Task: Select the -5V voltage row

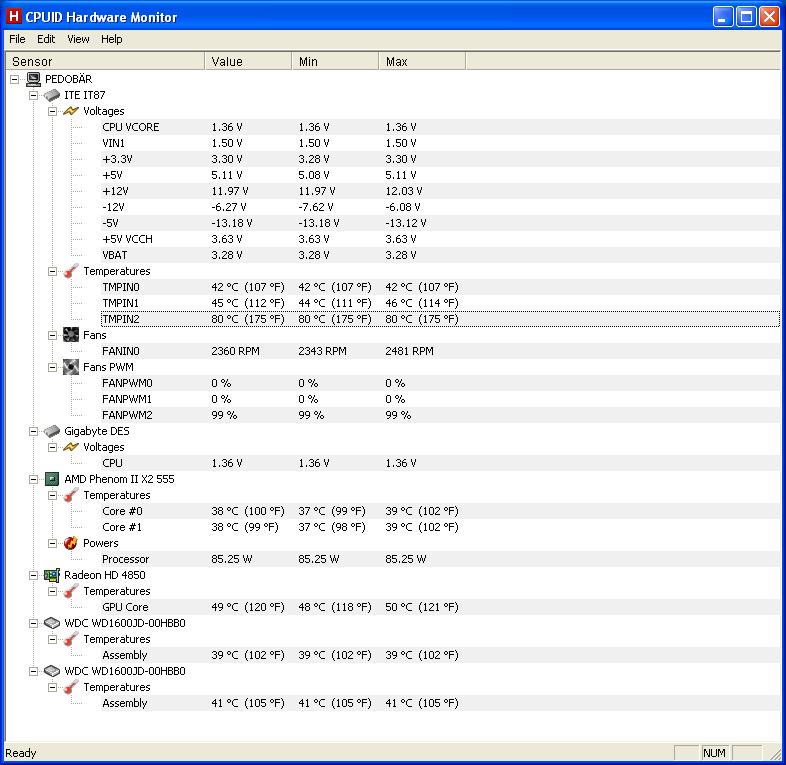Action: (440, 223)
